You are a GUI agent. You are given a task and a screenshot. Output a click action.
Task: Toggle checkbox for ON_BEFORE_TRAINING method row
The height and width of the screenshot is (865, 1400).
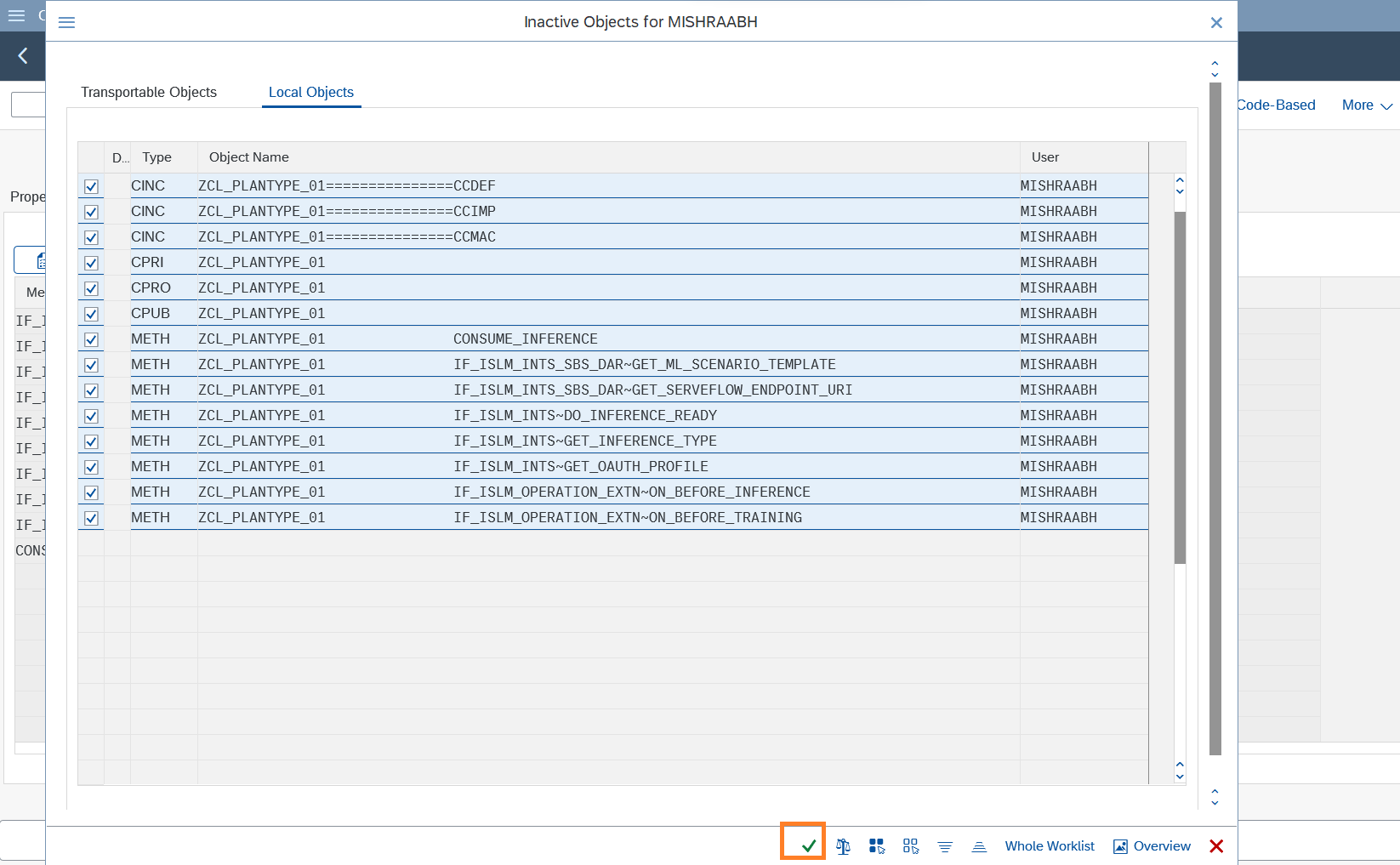[x=91, y=518]
